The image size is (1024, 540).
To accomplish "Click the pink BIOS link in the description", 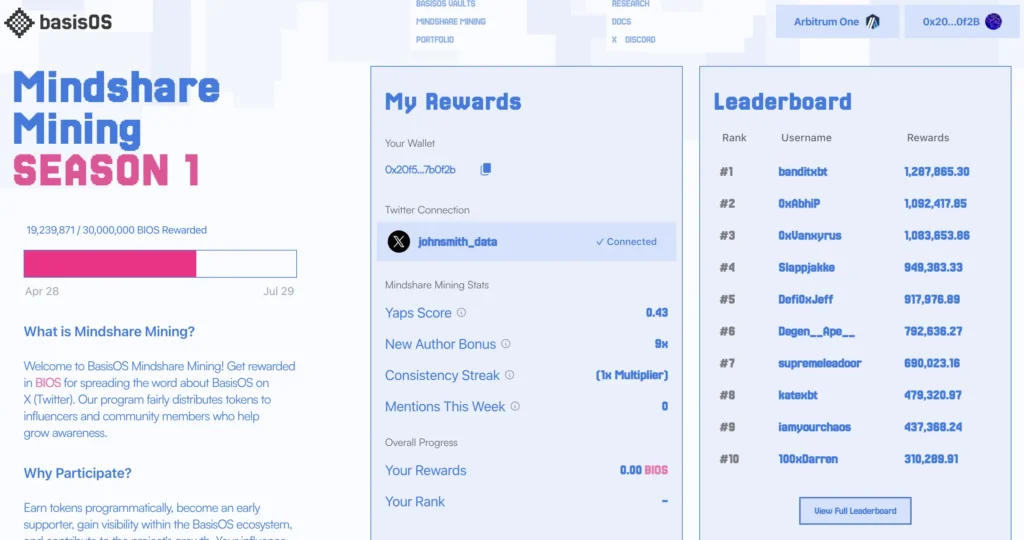I will pos(48,383).
